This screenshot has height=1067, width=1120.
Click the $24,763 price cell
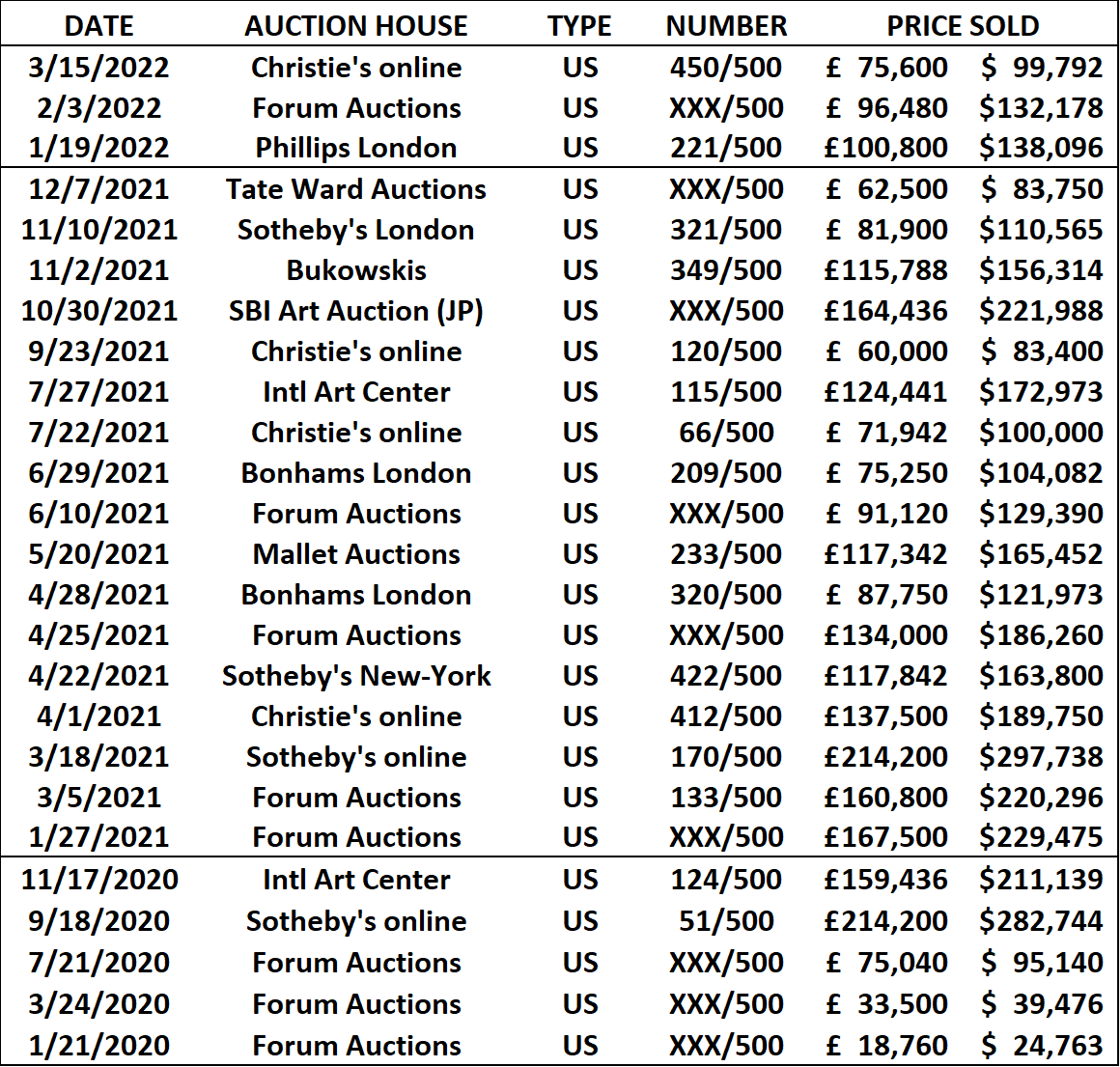[x=1041, y=1046]
